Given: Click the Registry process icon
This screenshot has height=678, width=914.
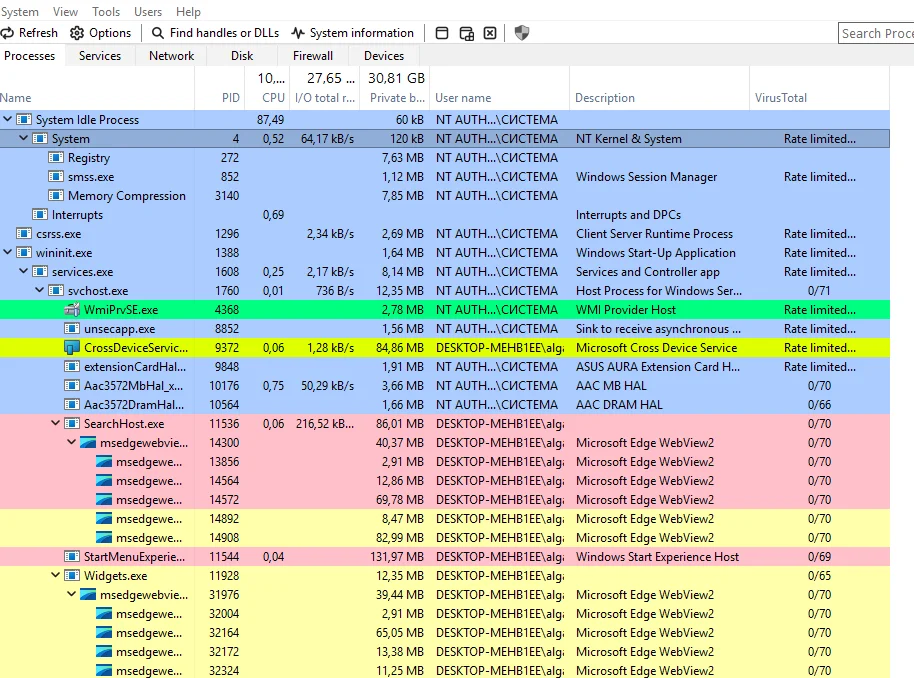Looking at the screenshot, I should click(x=56, y=157).
